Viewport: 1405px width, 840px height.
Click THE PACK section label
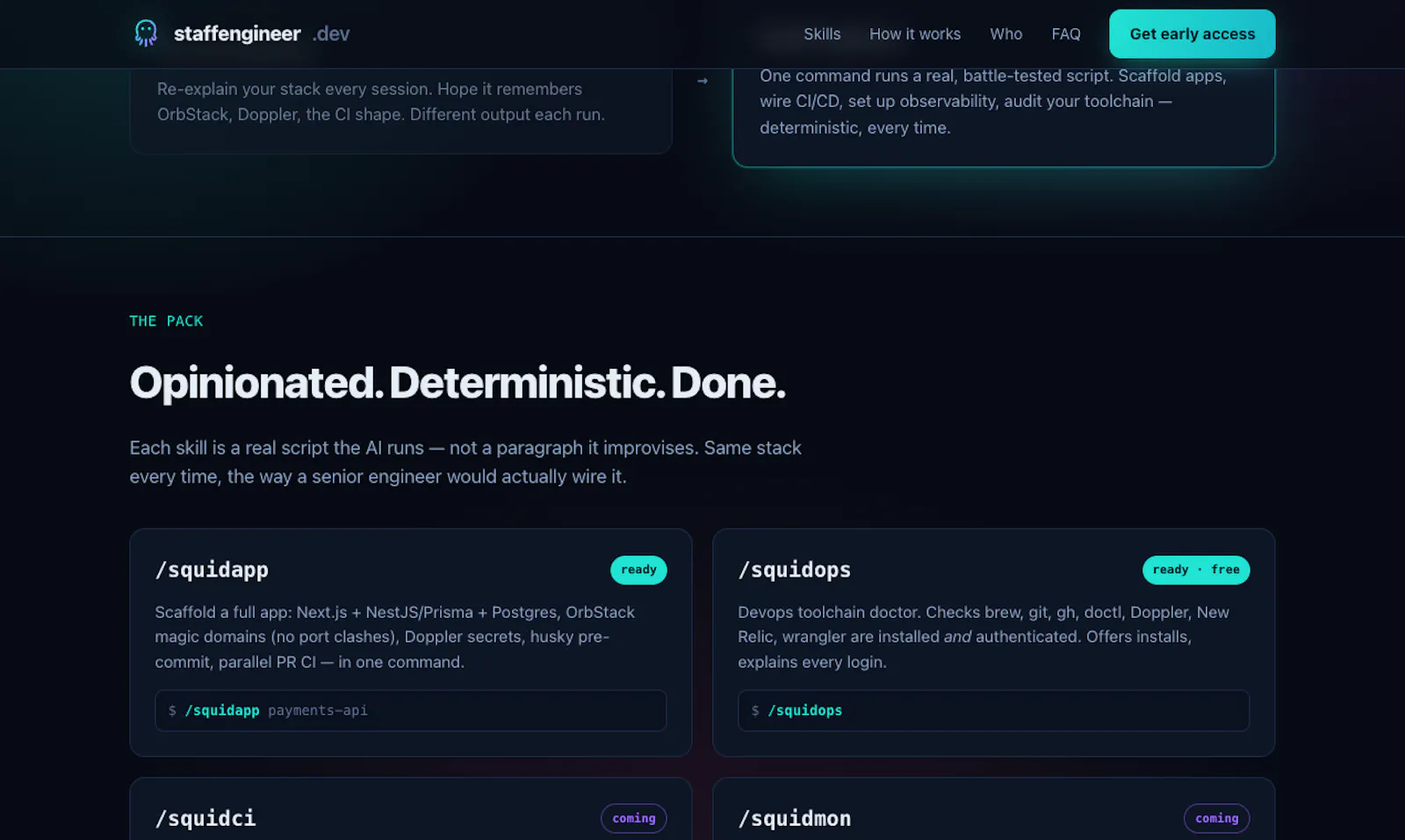click(166, 321)
